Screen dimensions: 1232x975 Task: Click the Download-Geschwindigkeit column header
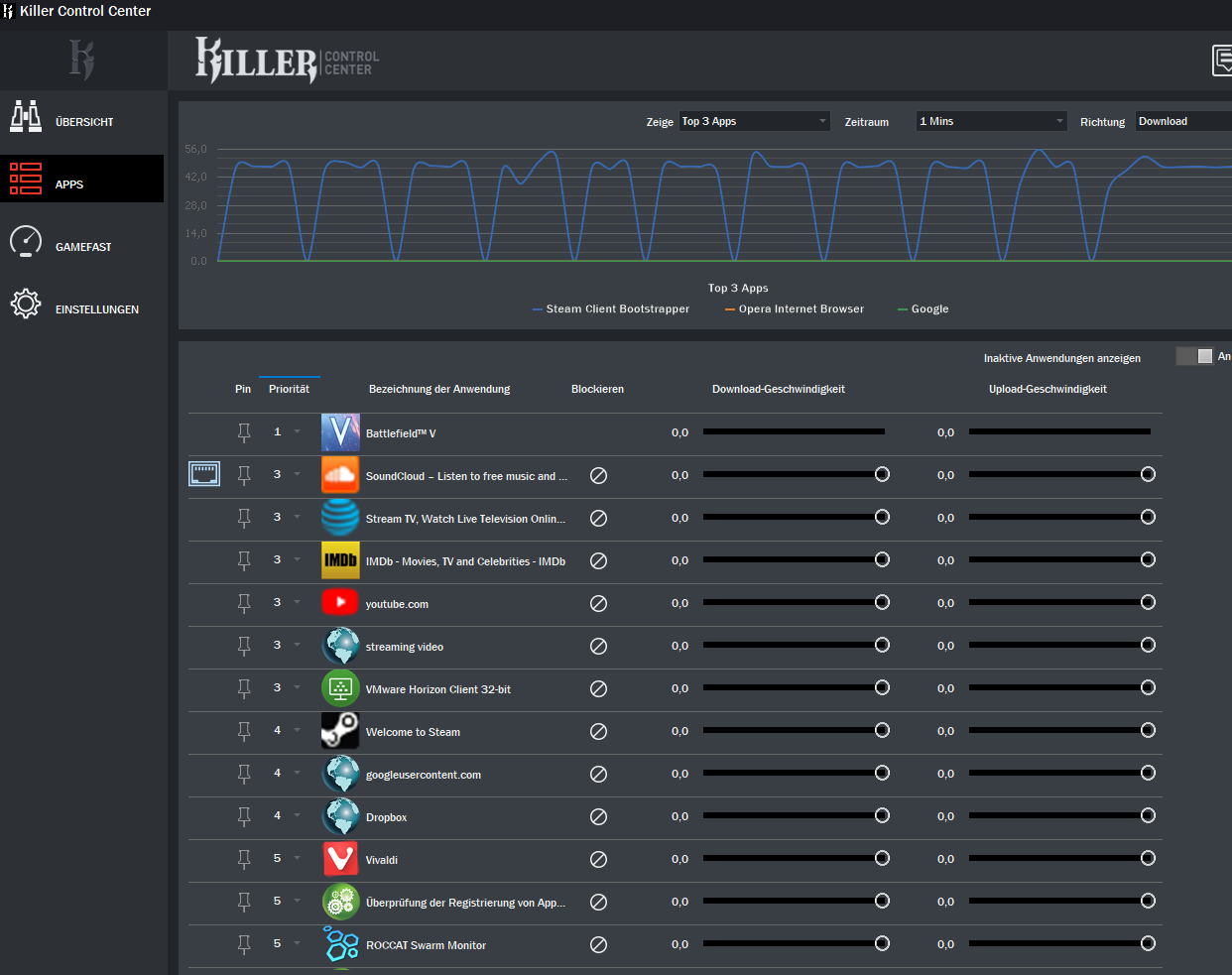[779, 389]
